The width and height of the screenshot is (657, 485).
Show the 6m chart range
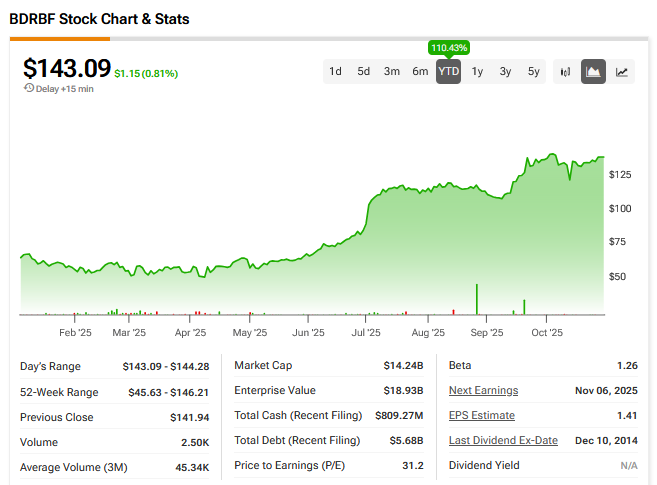tap(420, 72)
